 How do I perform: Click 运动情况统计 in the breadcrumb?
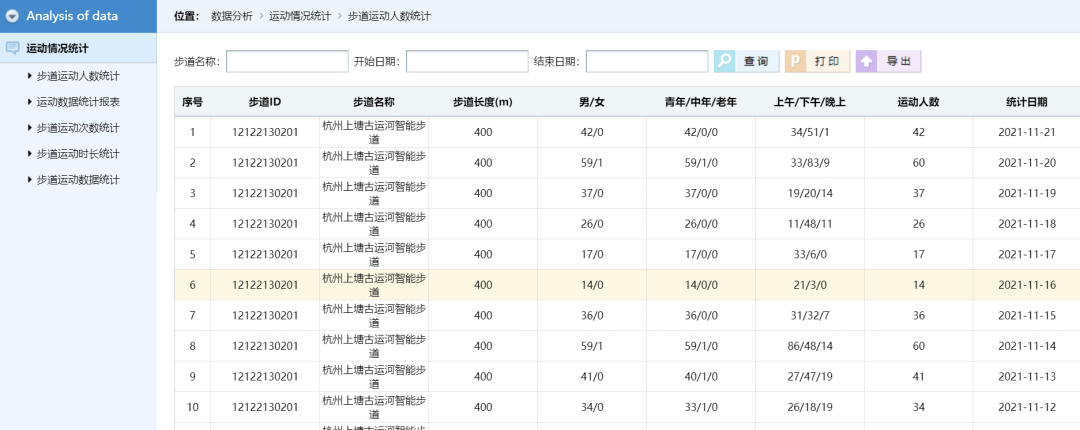pos(300,16)
